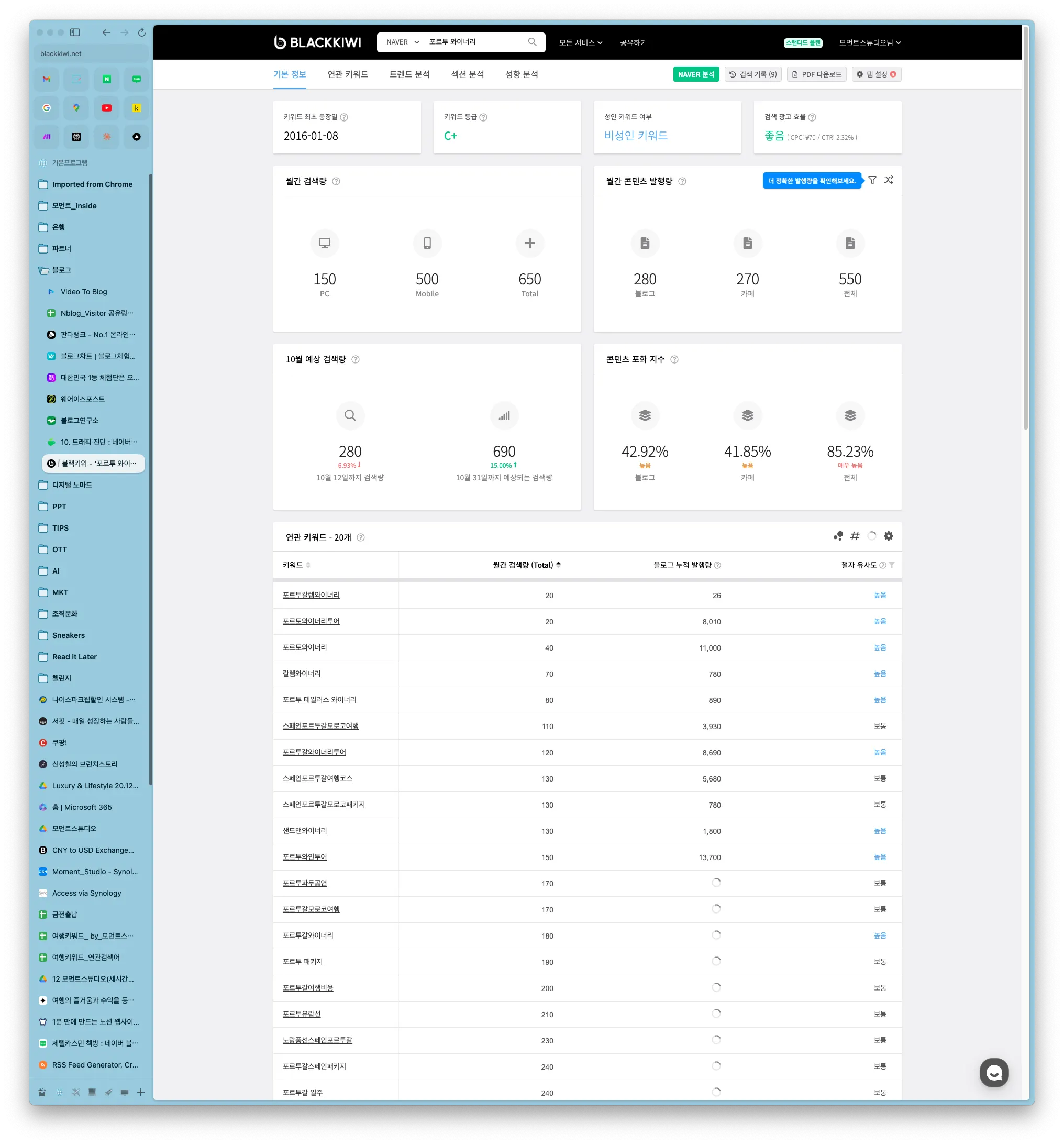This screenshot has width=1064, height=1144.
Task: Open the bubble chart view of related keywords
Action: click(x=838, y=536)
